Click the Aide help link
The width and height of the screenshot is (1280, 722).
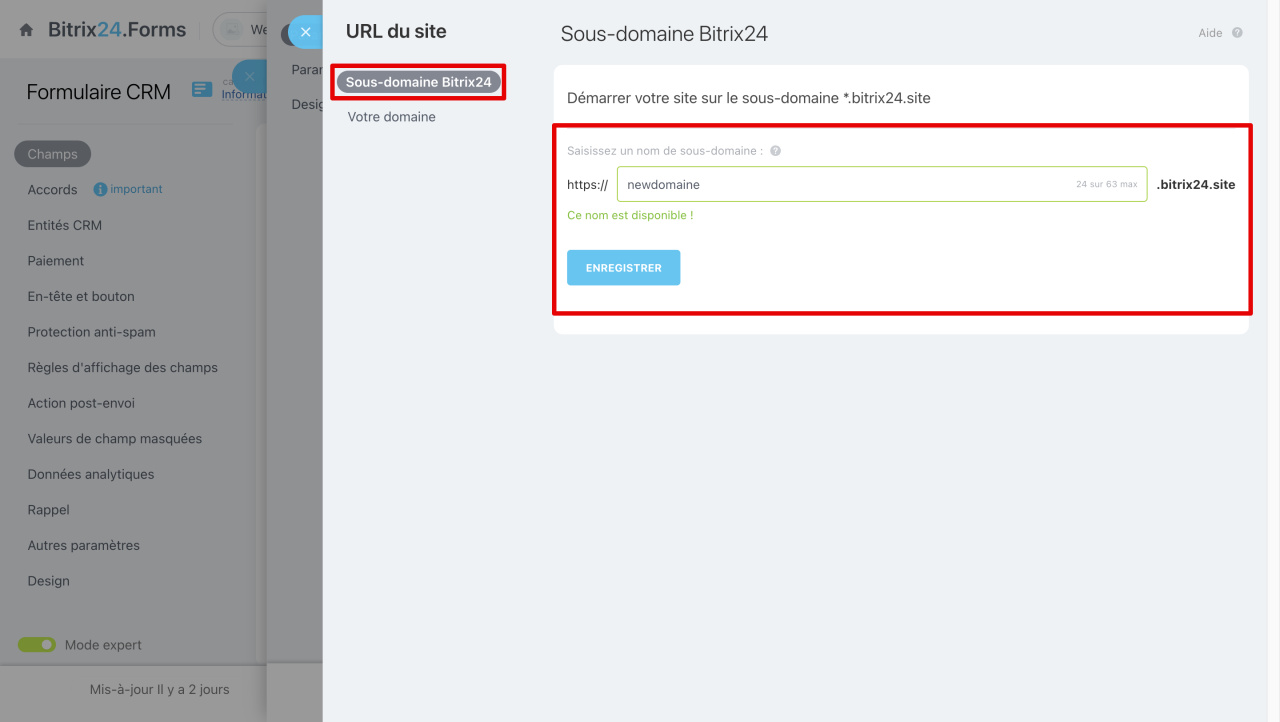click(1210, 33)
